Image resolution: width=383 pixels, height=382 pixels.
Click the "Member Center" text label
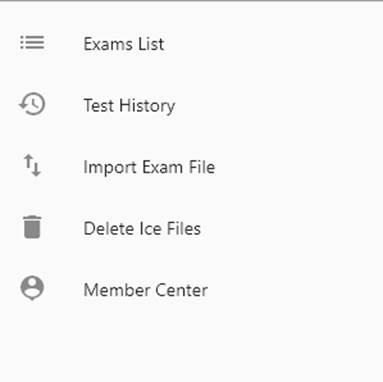[x=146, y=290]
